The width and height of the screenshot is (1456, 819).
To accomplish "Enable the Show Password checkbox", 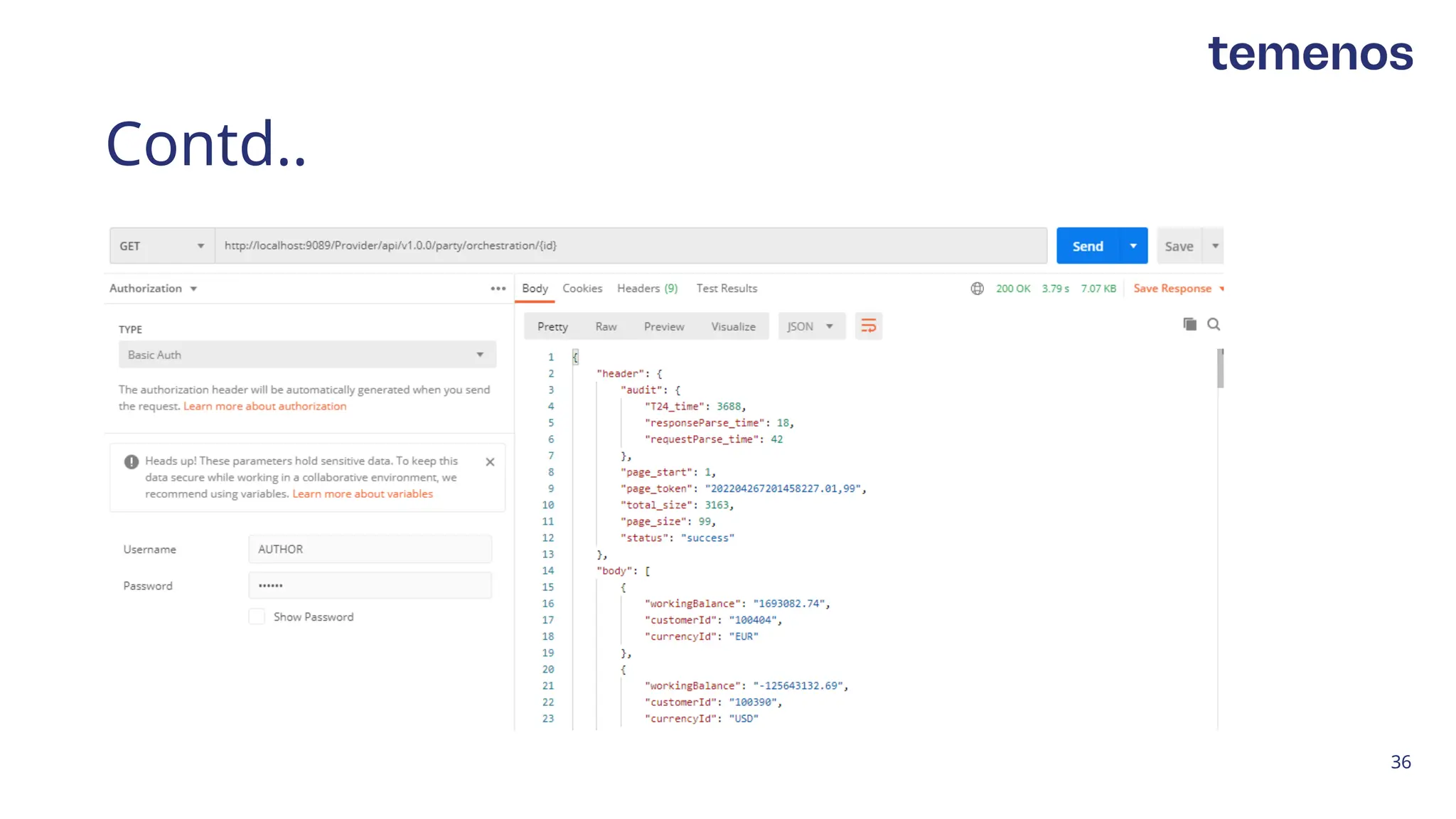I will coord(257,616).
